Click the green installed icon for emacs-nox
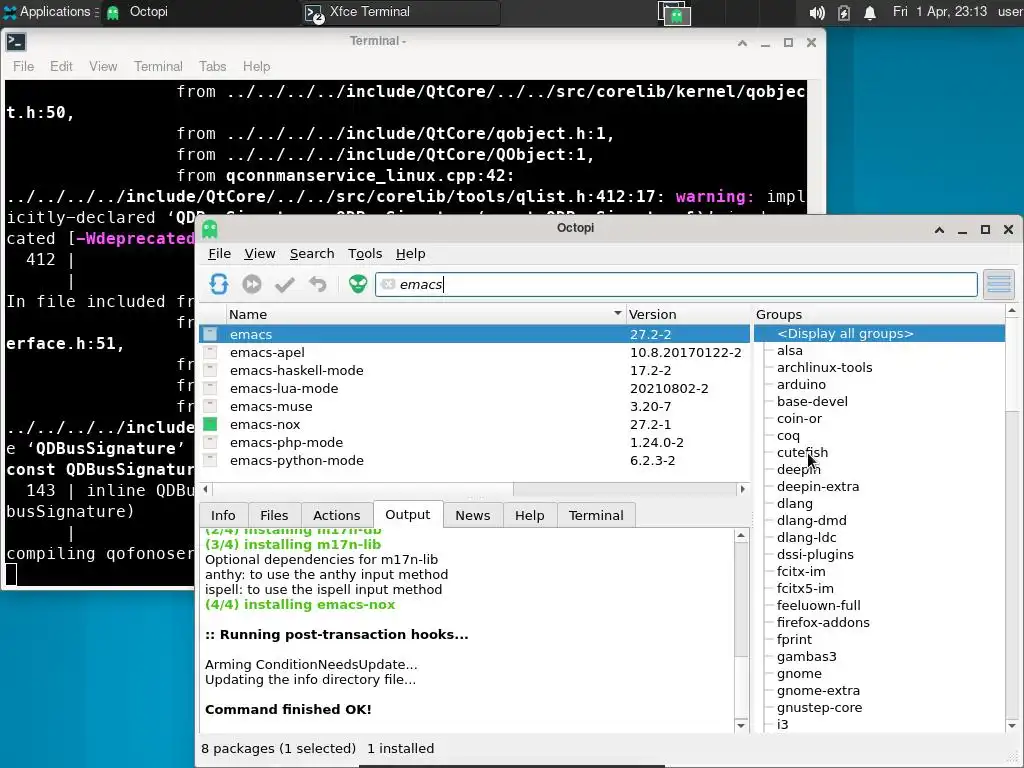Screen dimensions: 1024x768 [210, 424]
